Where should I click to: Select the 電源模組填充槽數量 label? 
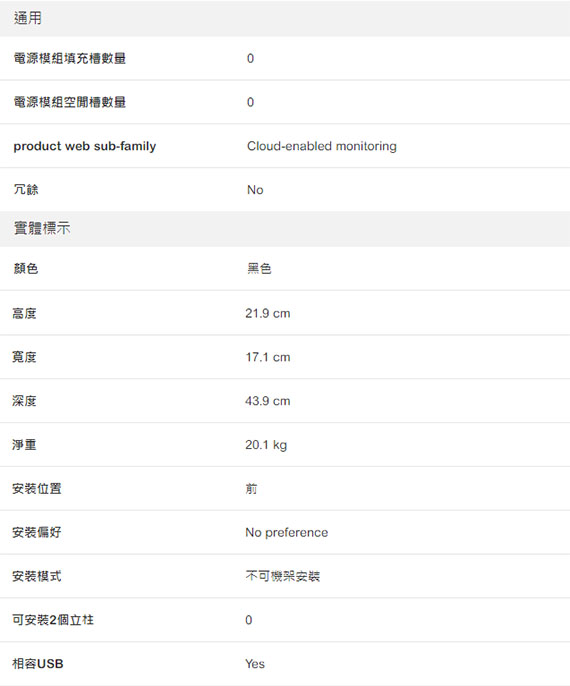[x=70, y=58]
